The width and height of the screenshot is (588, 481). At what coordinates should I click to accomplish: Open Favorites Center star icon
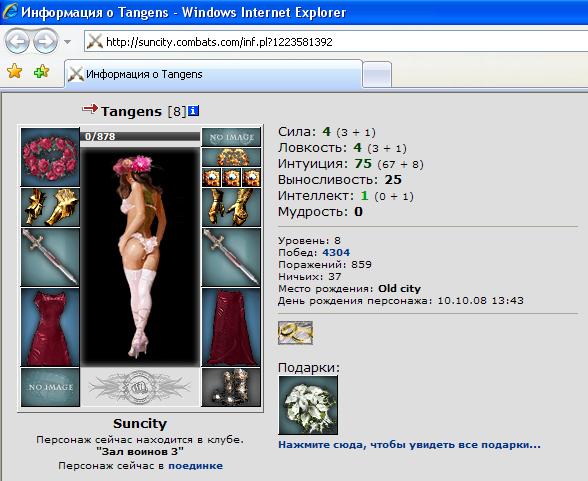click(15, 71)
